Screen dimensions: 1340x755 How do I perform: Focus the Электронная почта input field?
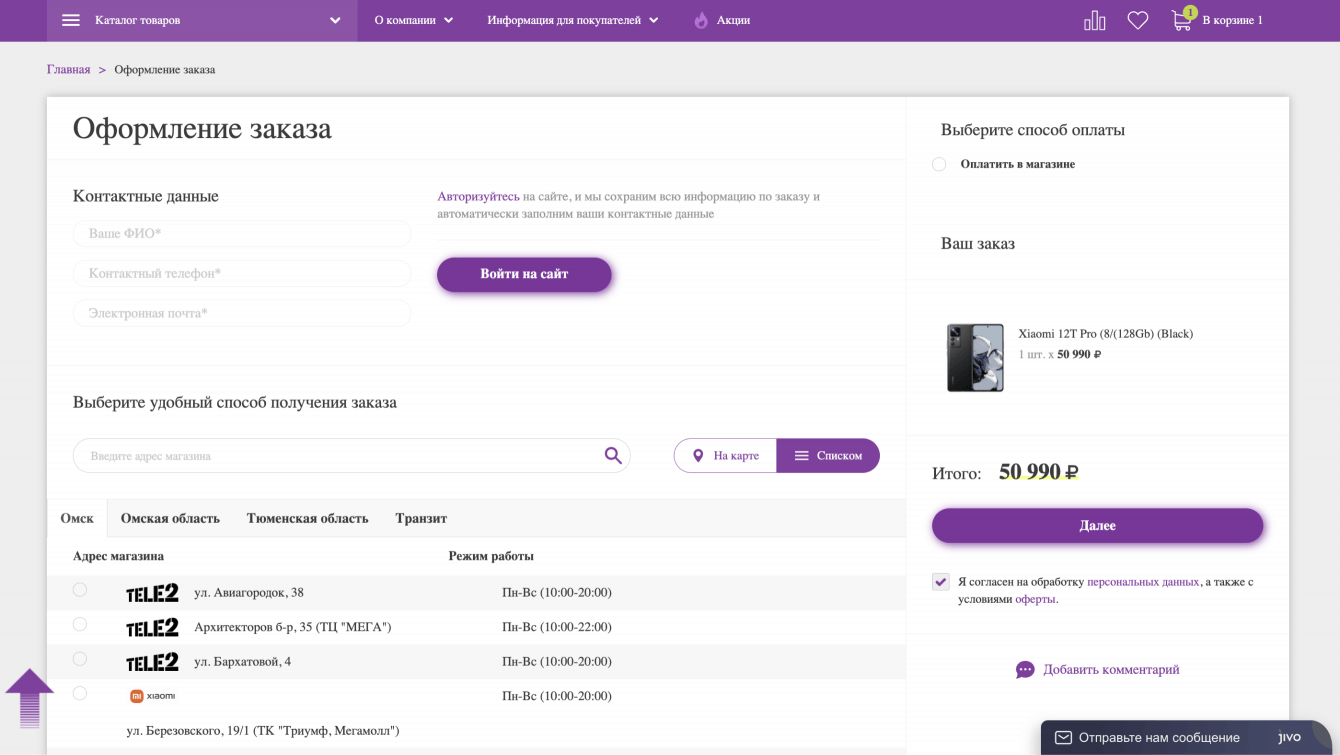pos(242,313)
